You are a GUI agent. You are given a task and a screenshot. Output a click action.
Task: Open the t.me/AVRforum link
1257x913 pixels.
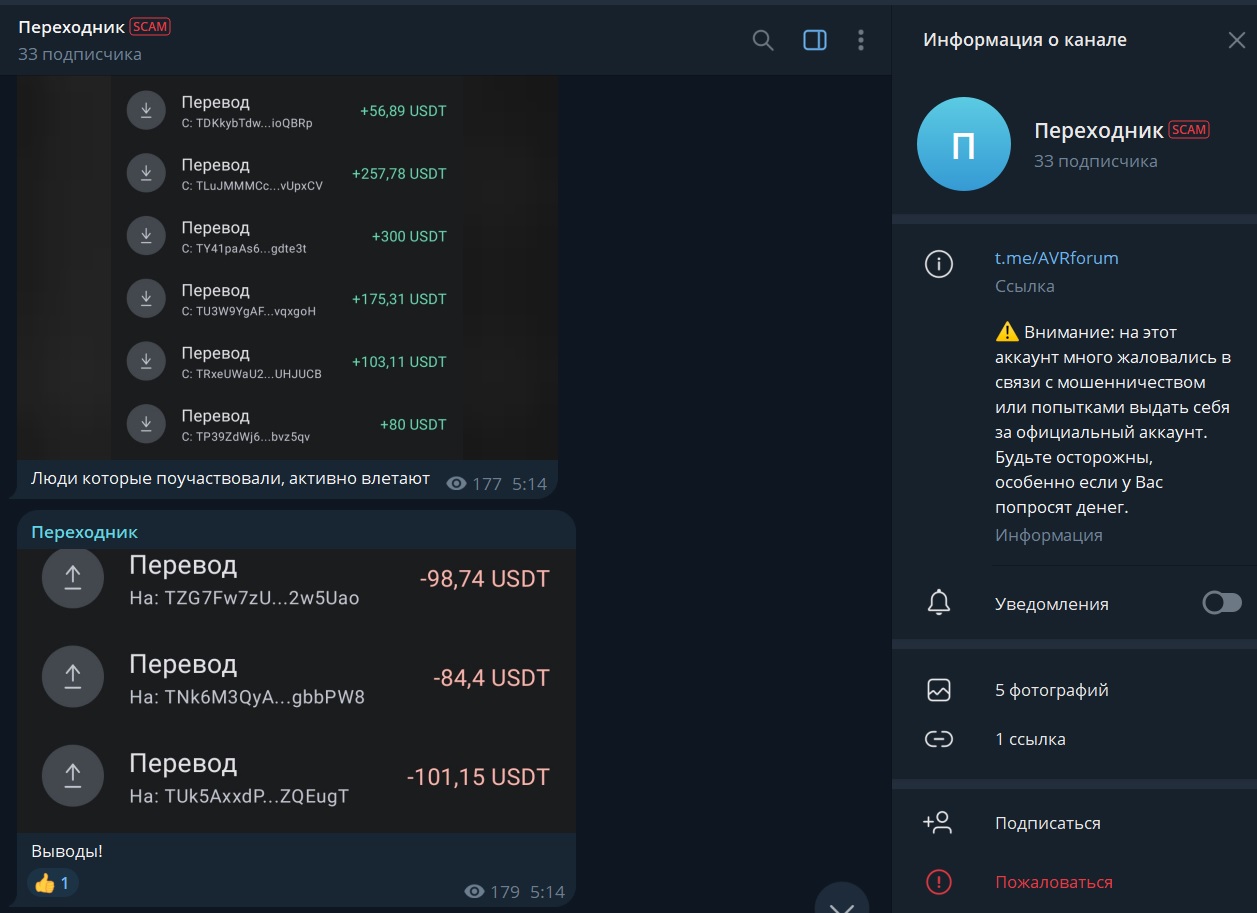1057,258
